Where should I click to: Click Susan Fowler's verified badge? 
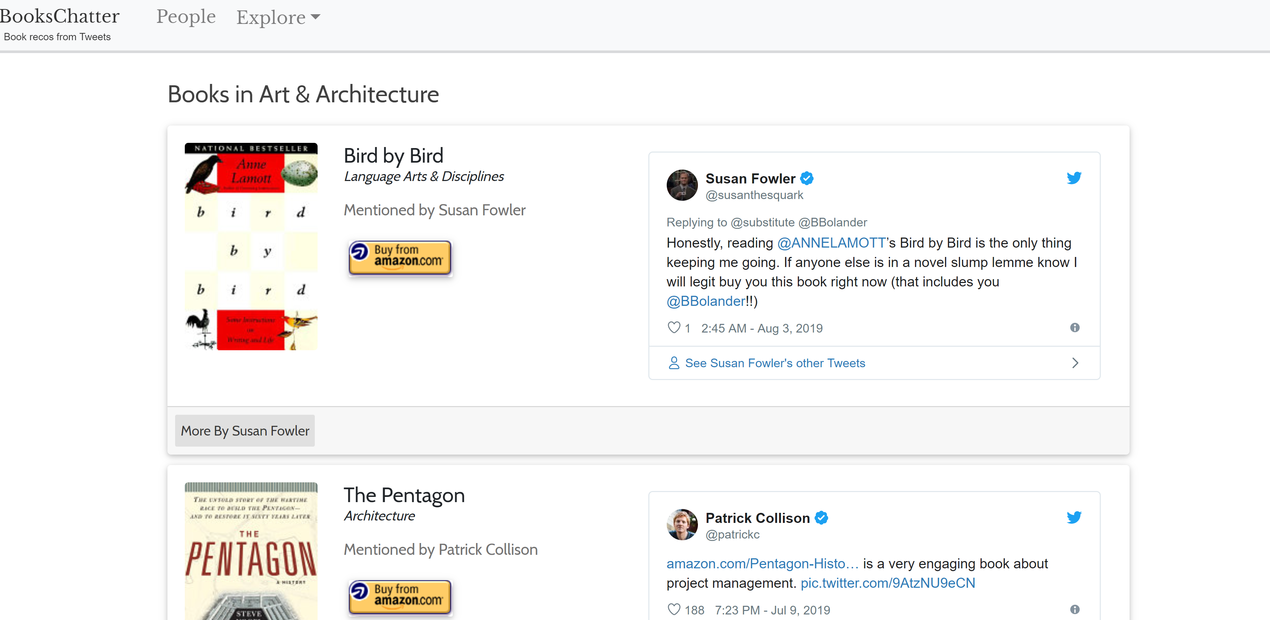coord(807,179)
